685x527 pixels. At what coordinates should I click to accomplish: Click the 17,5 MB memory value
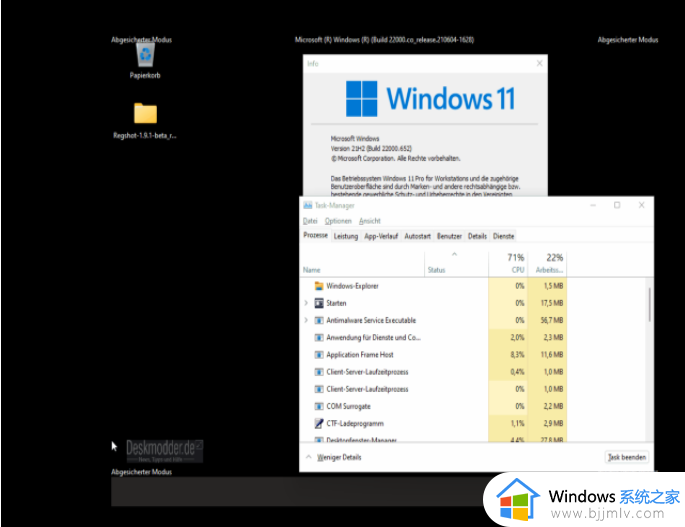[552, 303]
